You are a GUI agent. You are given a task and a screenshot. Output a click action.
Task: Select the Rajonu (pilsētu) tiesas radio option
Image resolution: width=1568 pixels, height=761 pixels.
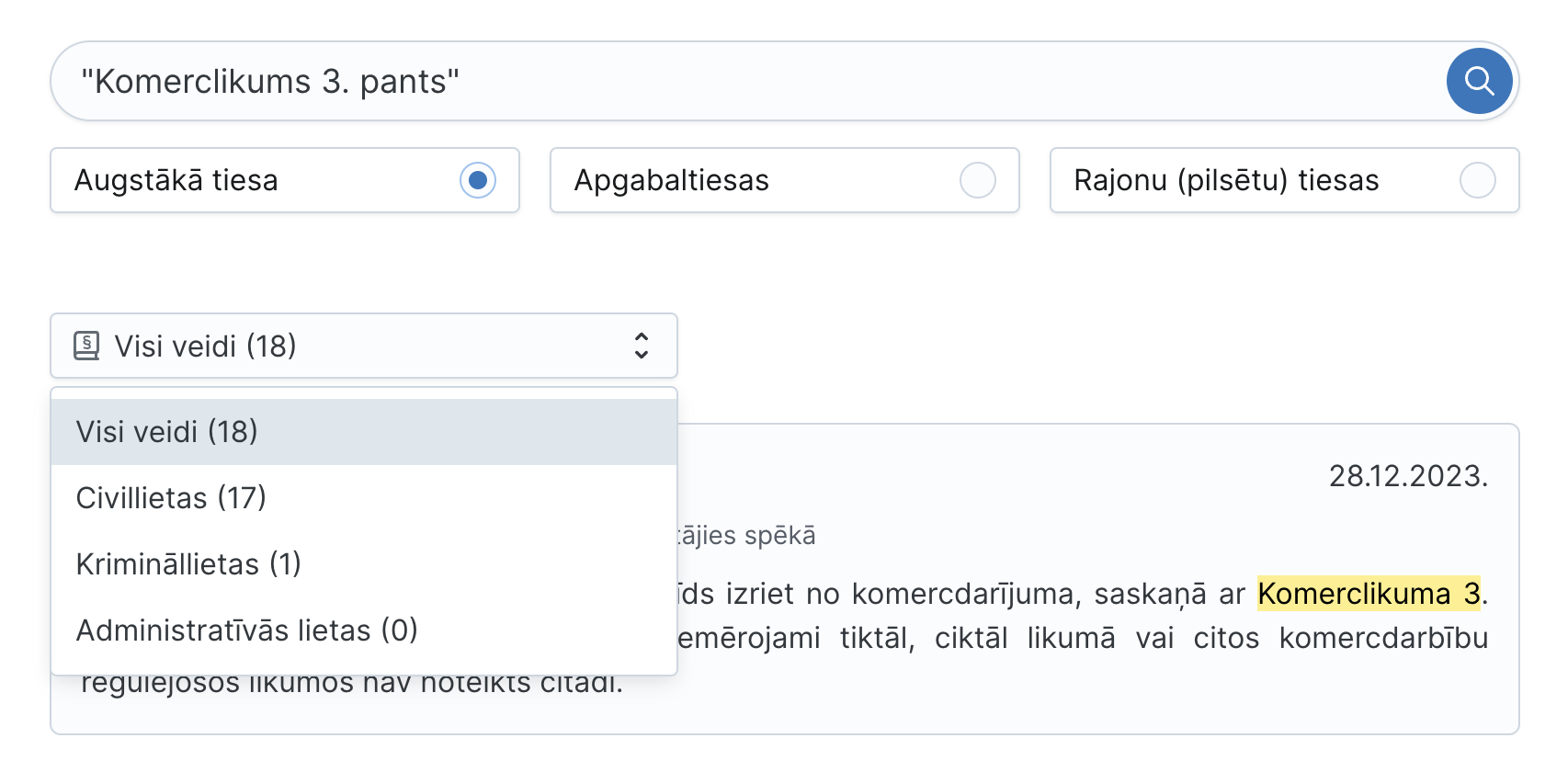[1478, 180]
